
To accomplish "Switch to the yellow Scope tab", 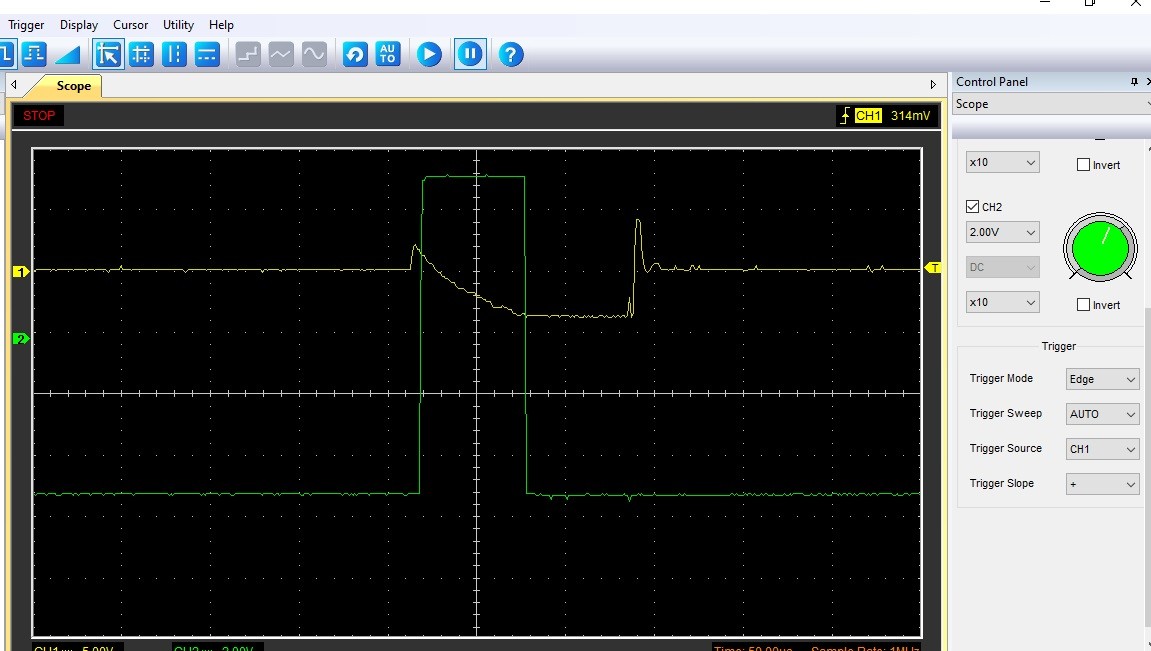I will click(73, 86).
